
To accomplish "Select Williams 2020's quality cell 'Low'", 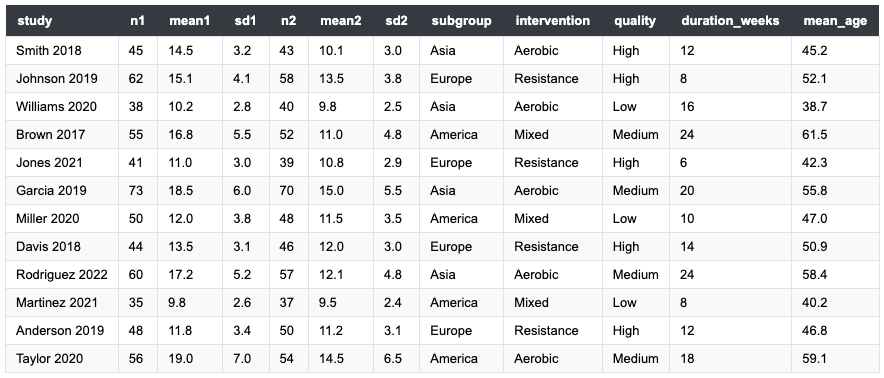I will [x=625, y=107].
